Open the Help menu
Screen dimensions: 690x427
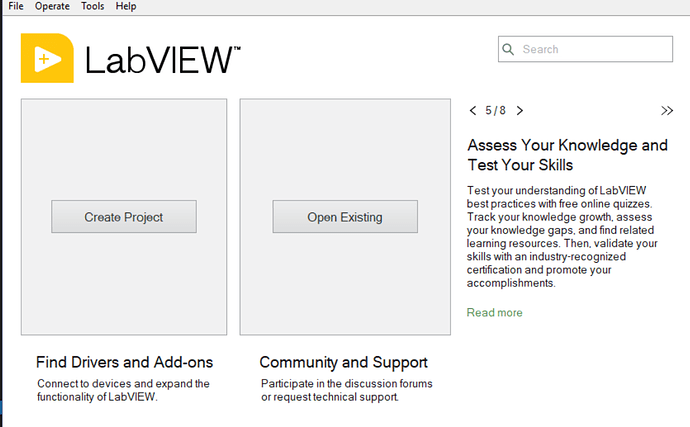126,6
